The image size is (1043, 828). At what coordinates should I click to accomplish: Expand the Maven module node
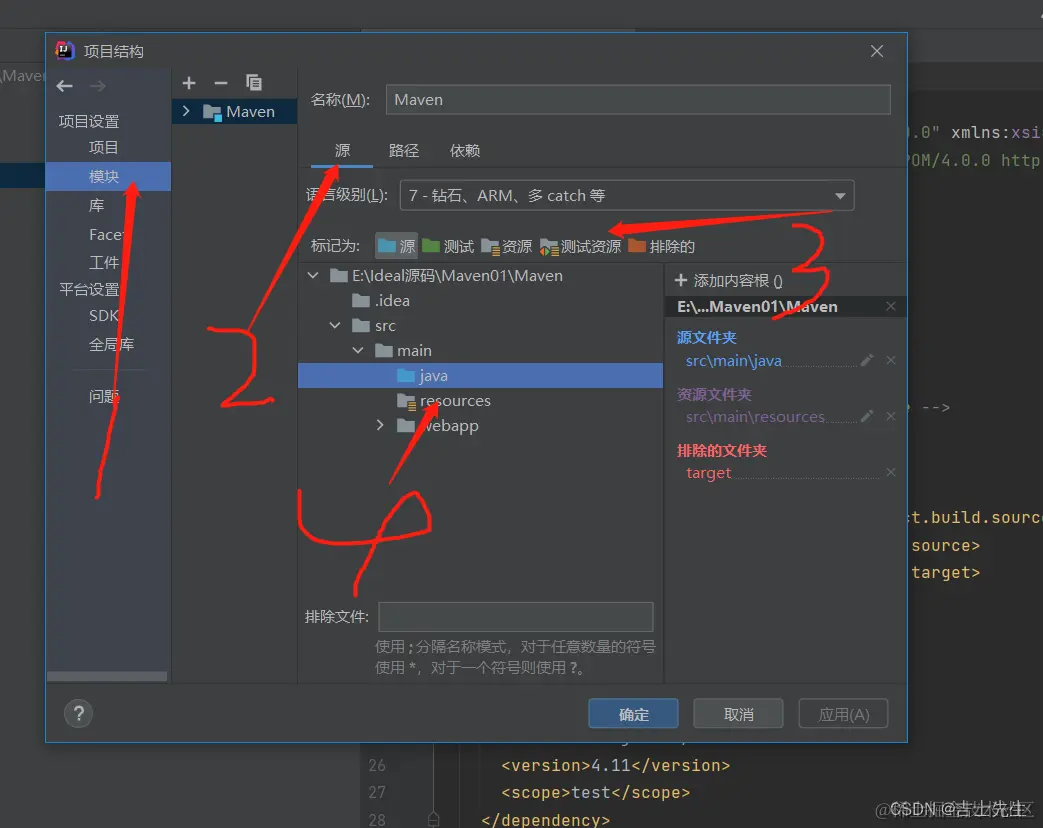[x=186, y=111]
